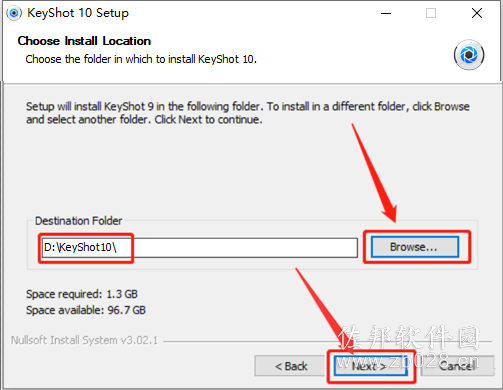Click the "Setup will install KeyShot 9" instruction text
503x390 pixels.
pos(248,113)
